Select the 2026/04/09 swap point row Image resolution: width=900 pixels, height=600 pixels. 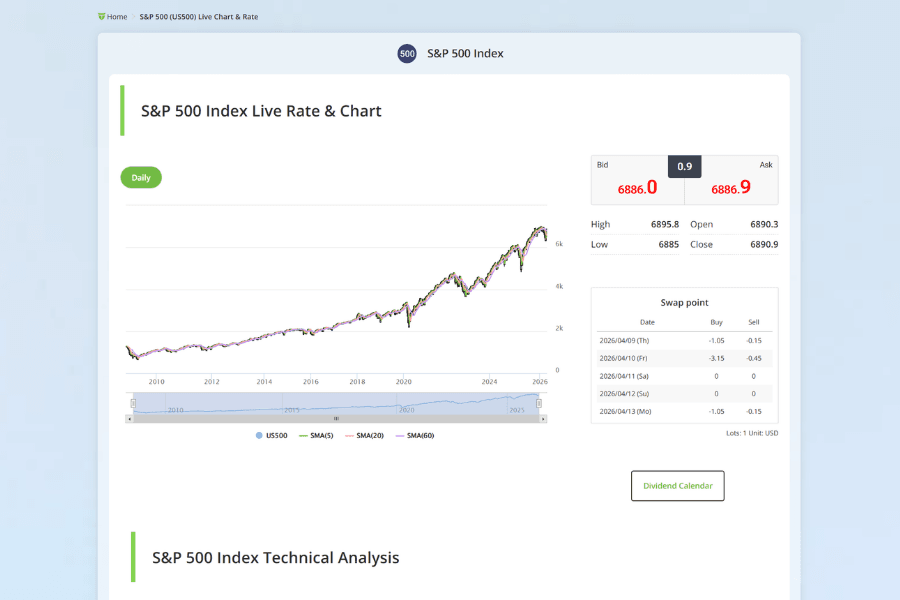pyautogui.click(x=684, y=340)
